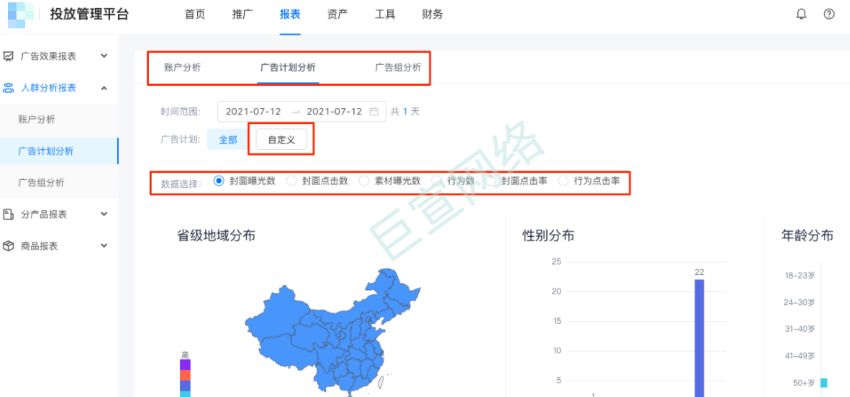Select the 封面点击数 radio button
The image size is (850, 397).
tap(292, 181)
